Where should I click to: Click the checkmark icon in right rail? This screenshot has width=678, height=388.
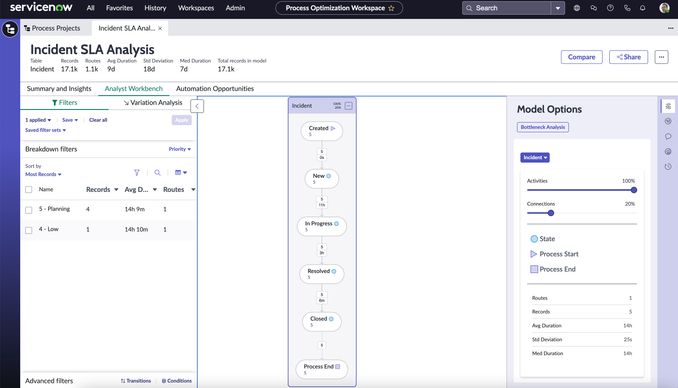[668, 121]
